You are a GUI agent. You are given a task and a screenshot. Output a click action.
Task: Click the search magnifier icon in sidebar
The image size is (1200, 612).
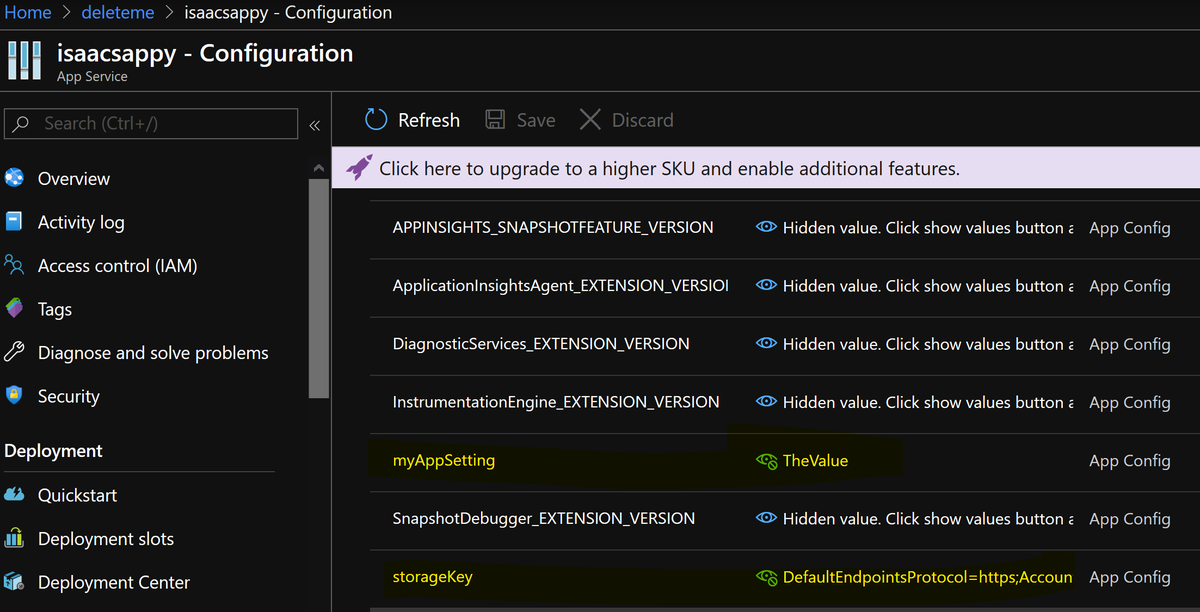21,124
